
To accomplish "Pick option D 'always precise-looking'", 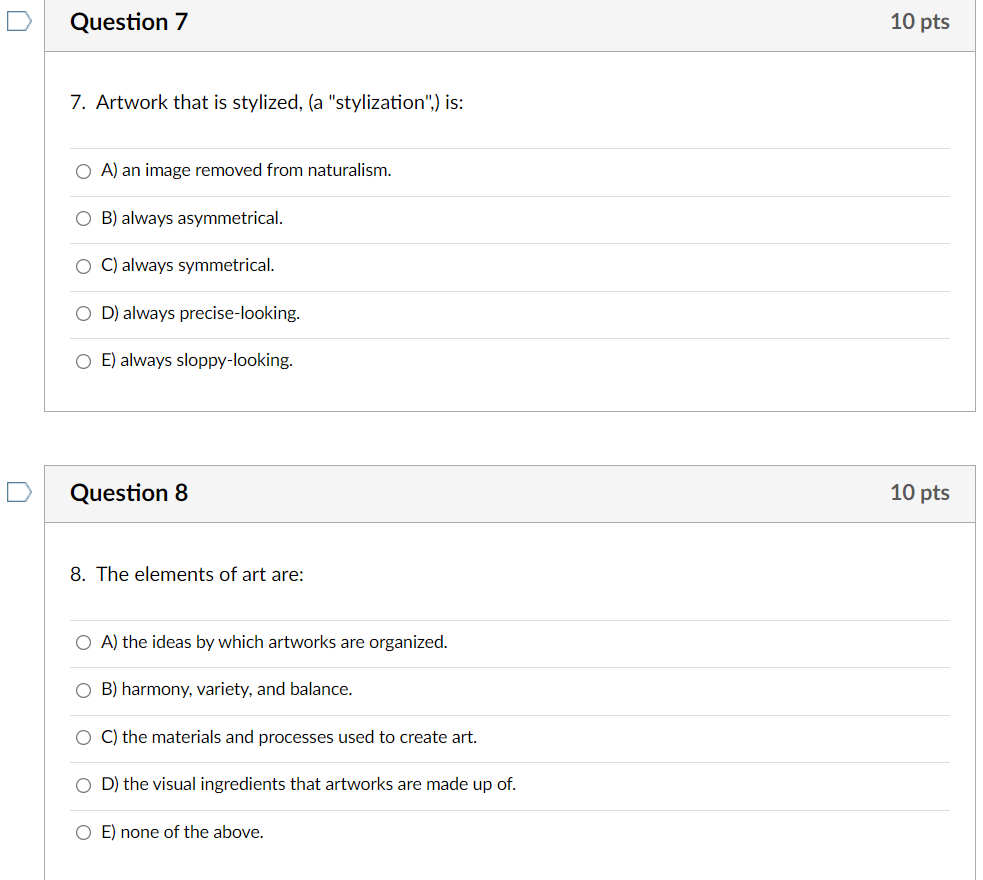I will click(83, 313).
